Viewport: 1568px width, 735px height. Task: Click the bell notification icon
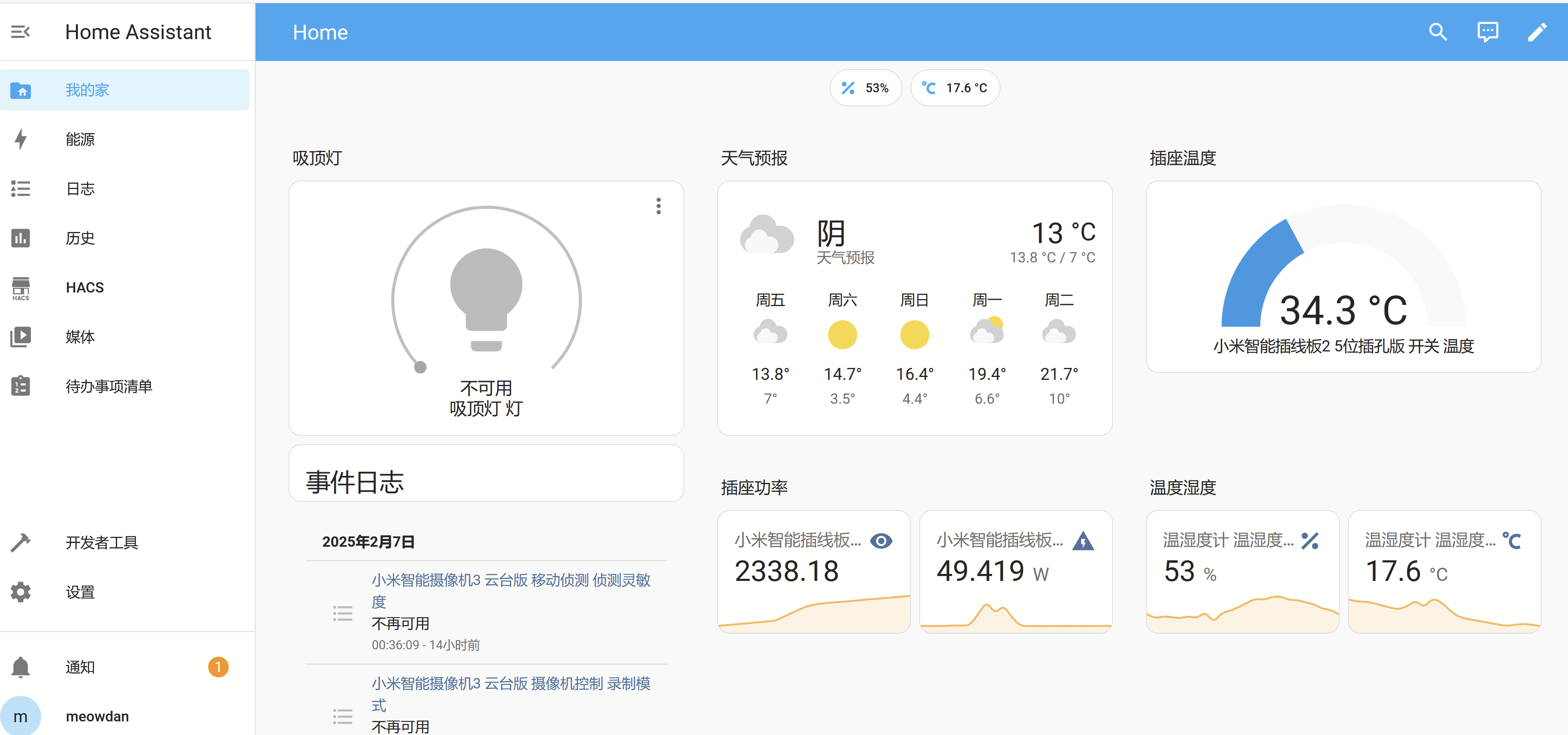pyautogui.click(x=21, y=667)
